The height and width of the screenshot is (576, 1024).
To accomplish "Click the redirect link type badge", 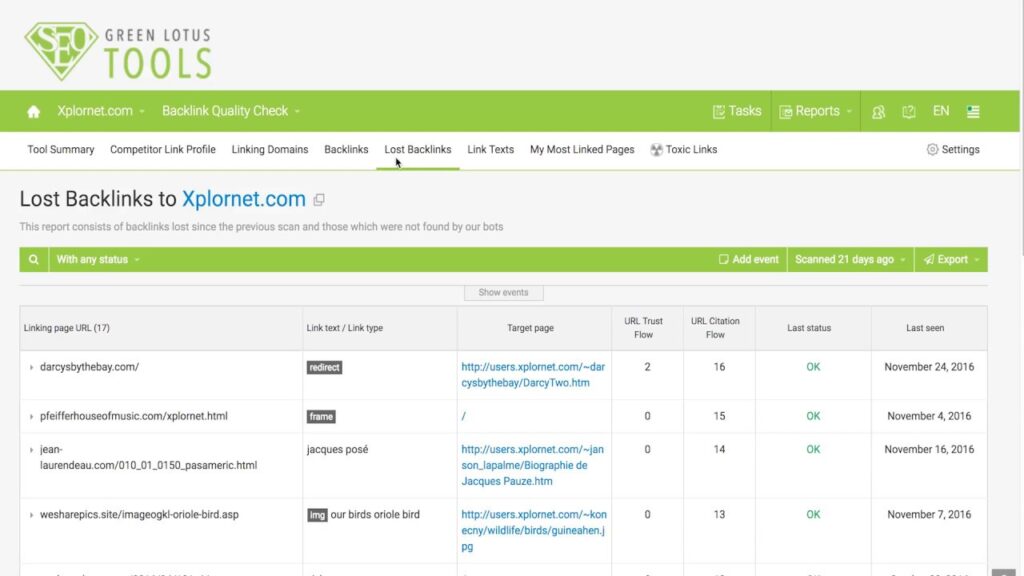I will pos(325,368).
